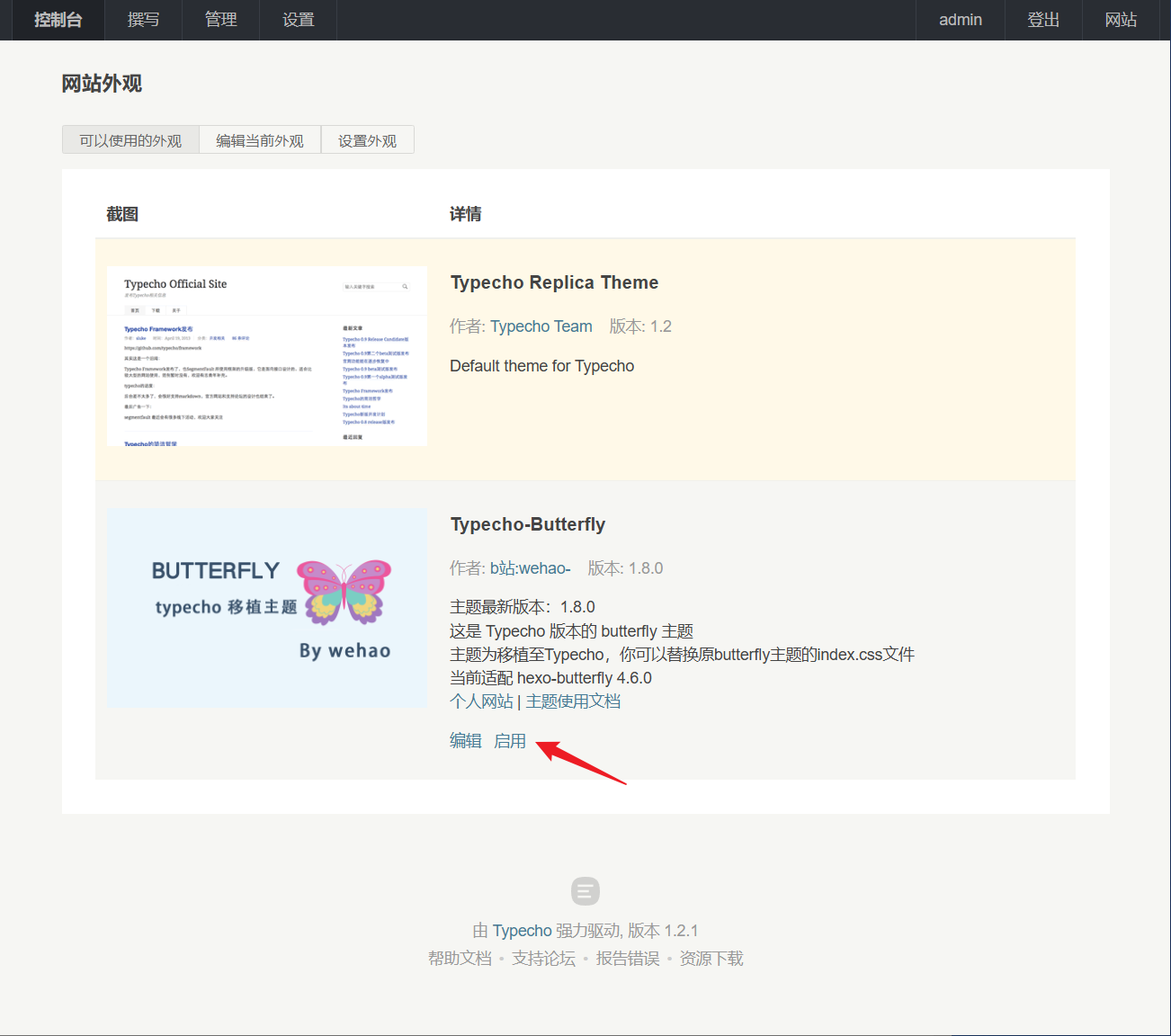This screenshot has height=1036, width=1171.
Task: Open the 设置 menu in navbar
Action: tap(298, 20)
